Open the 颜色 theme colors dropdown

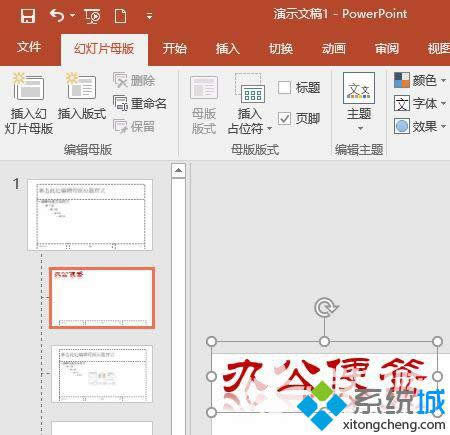[x=420, y=80]
